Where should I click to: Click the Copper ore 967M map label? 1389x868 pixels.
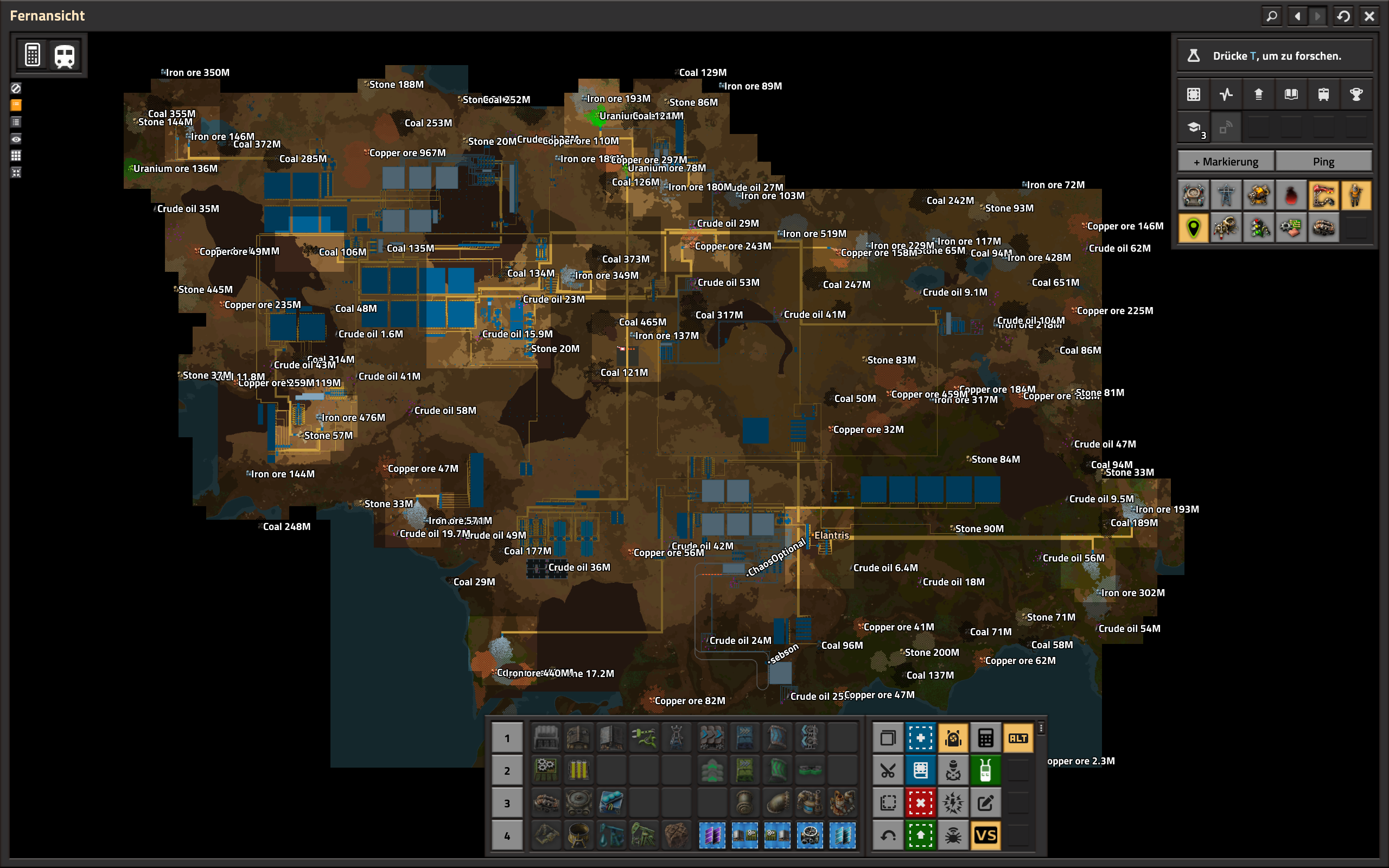407,152
